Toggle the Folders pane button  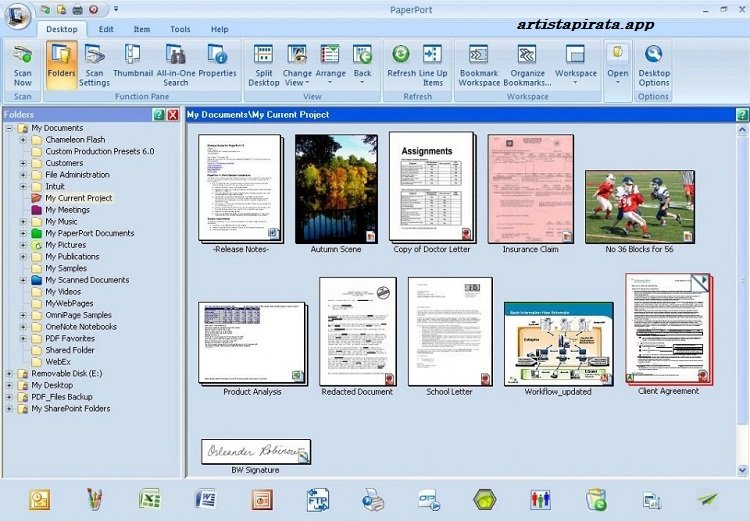61,66
